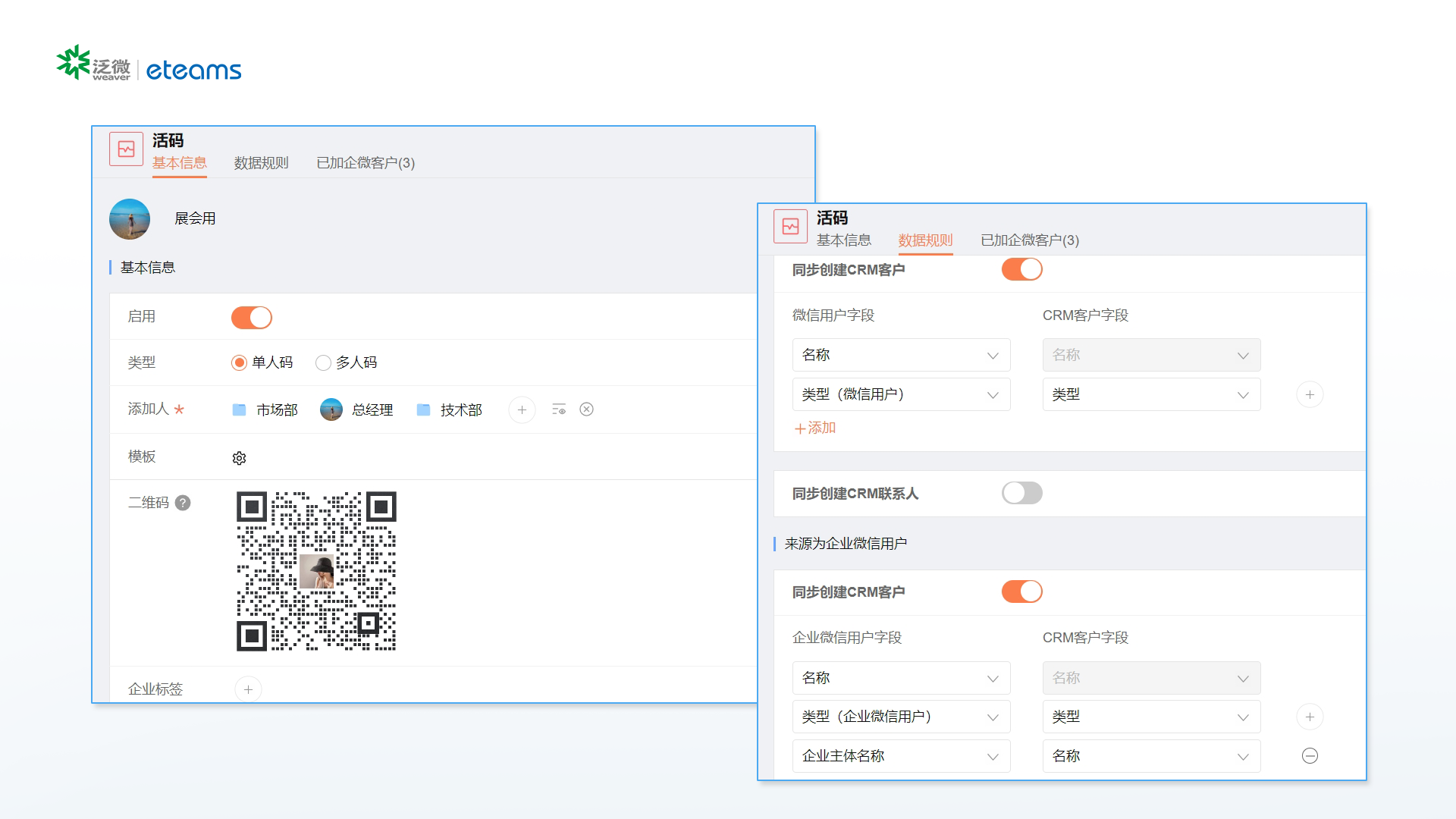1456x819 pixels.
Task: Click the 展会用 name text
Action: coord(195,218)
